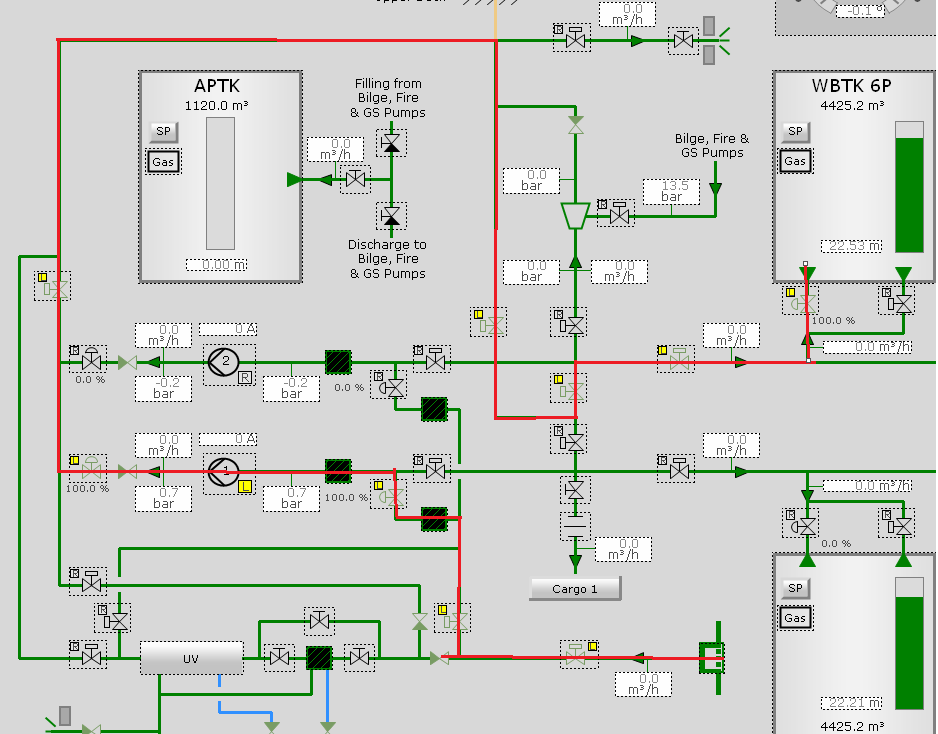Select ballast pump 1 symbol

226,470
